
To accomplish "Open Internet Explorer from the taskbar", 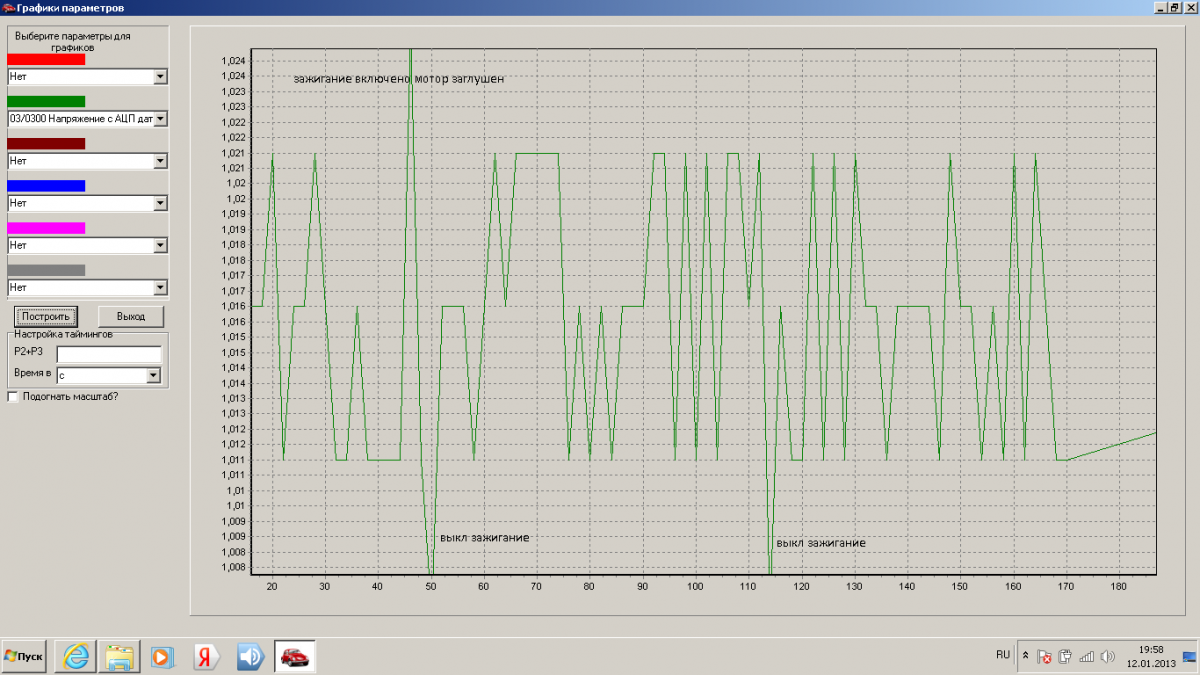I will [x=77, y=656].
